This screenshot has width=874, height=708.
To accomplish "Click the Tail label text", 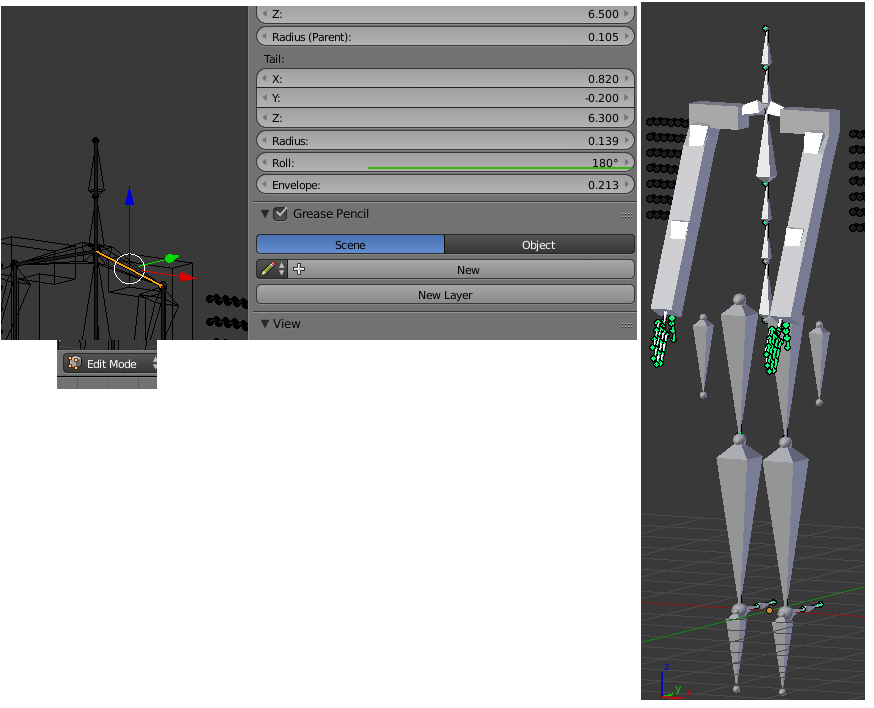I will click(274, 59).
